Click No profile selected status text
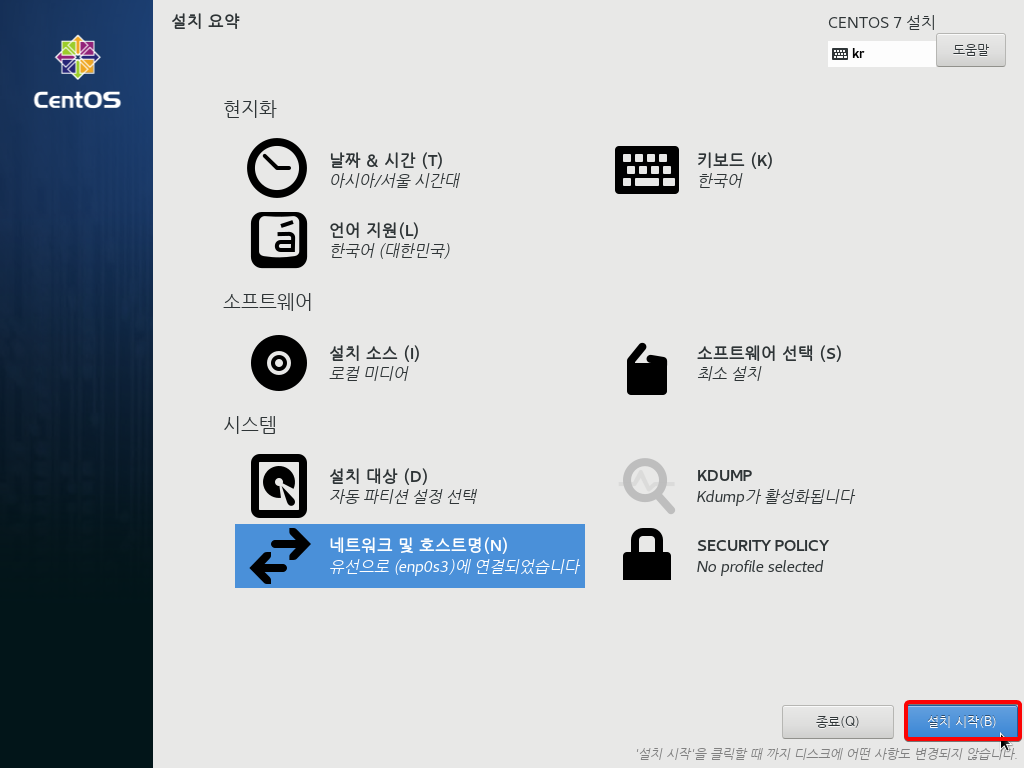1024x768 pixels. [x=760, y=567]
